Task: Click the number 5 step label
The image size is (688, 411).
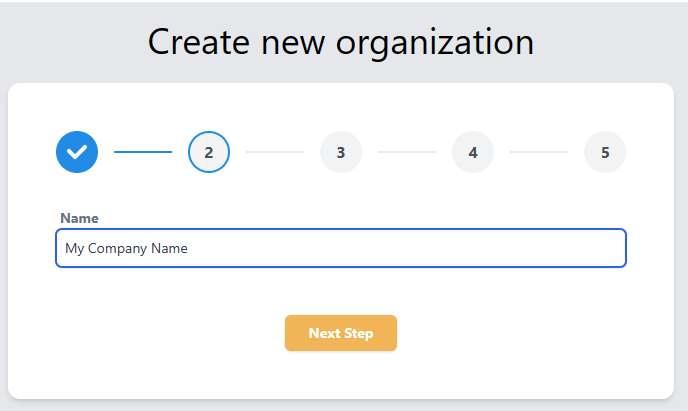Action: click(605, 153)
